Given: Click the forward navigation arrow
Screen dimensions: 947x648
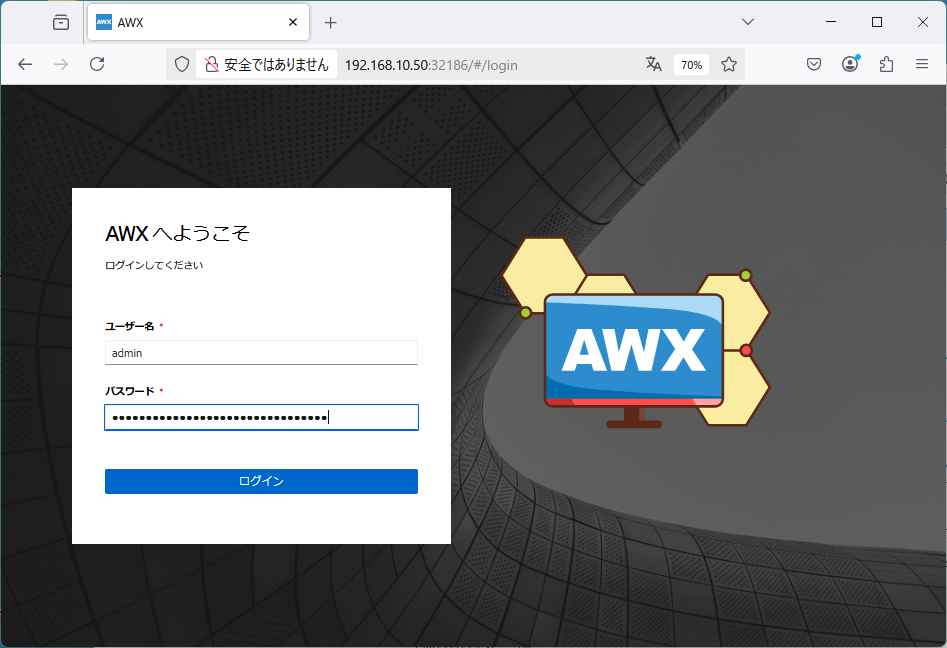Looking at the screenshot, I should (x=61, y=64).
